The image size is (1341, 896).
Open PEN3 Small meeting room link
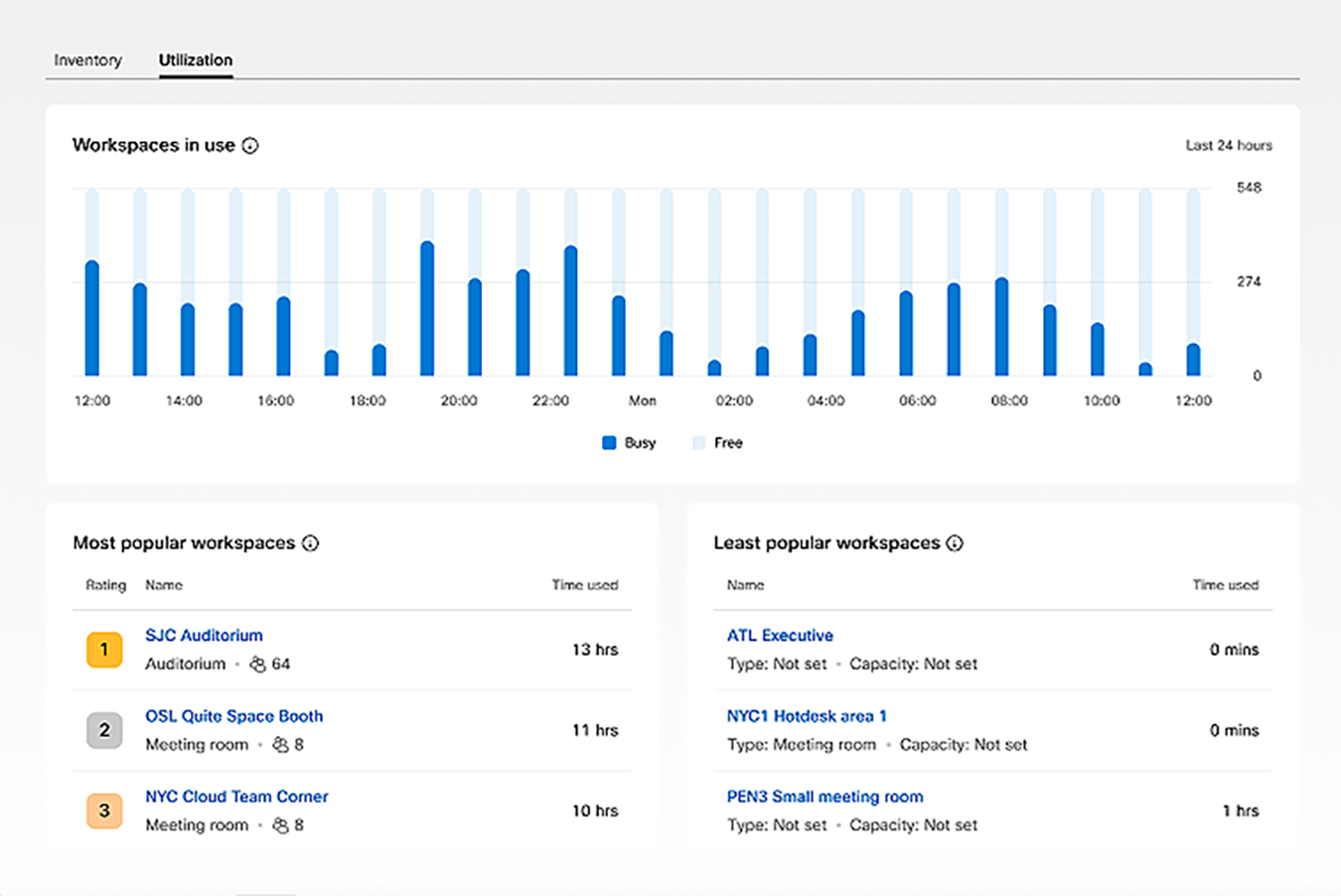(x=824, y=797)
